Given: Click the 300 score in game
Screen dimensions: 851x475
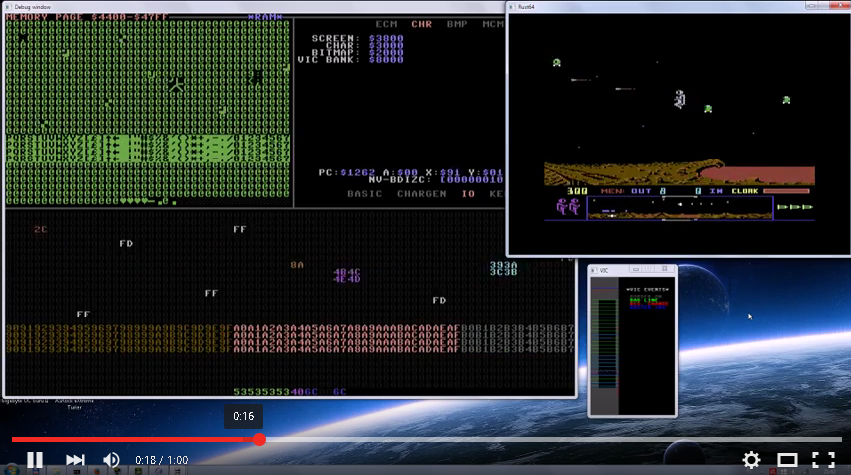Looking at the screenshot, I should 577,191.
